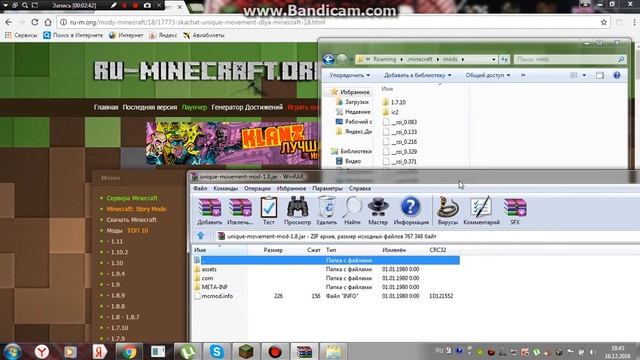Image resolution: width=640 pixels, height=360 pixels.
Task: Open Explorer recent pages dropdown arrow
Action: pyautogui.click(x=351, y=60)
